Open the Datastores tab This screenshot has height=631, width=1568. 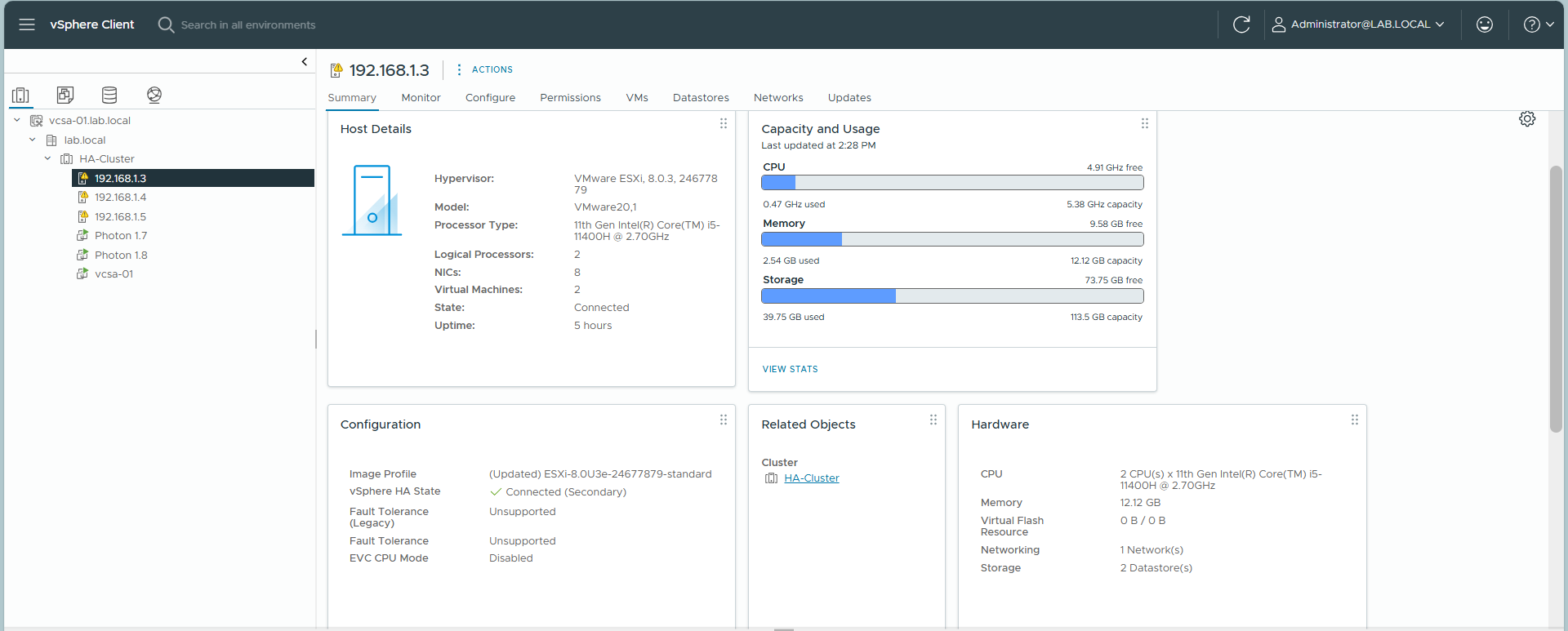coord(700,97)
